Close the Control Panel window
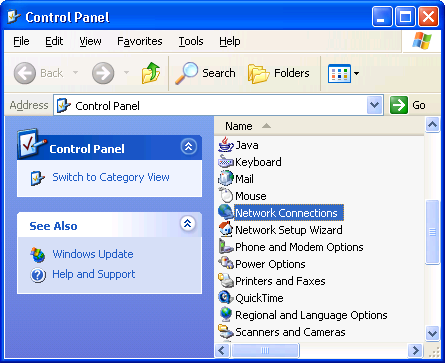The width and height of the screenshot is (445, 363). 429,17
